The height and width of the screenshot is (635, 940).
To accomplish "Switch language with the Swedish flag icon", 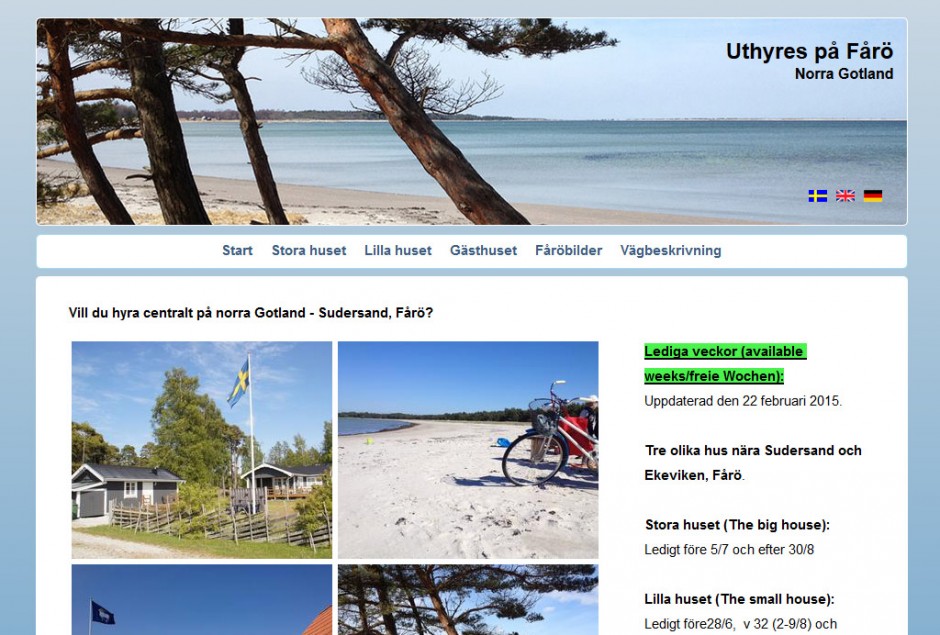I will coord(817,196).
